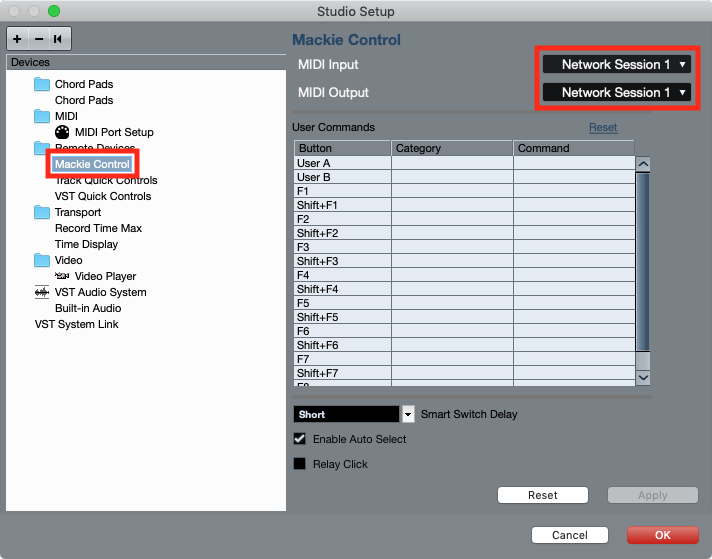The image size is (712, 559).
Task: Click the Apply button
Action: tap(653, 495)
